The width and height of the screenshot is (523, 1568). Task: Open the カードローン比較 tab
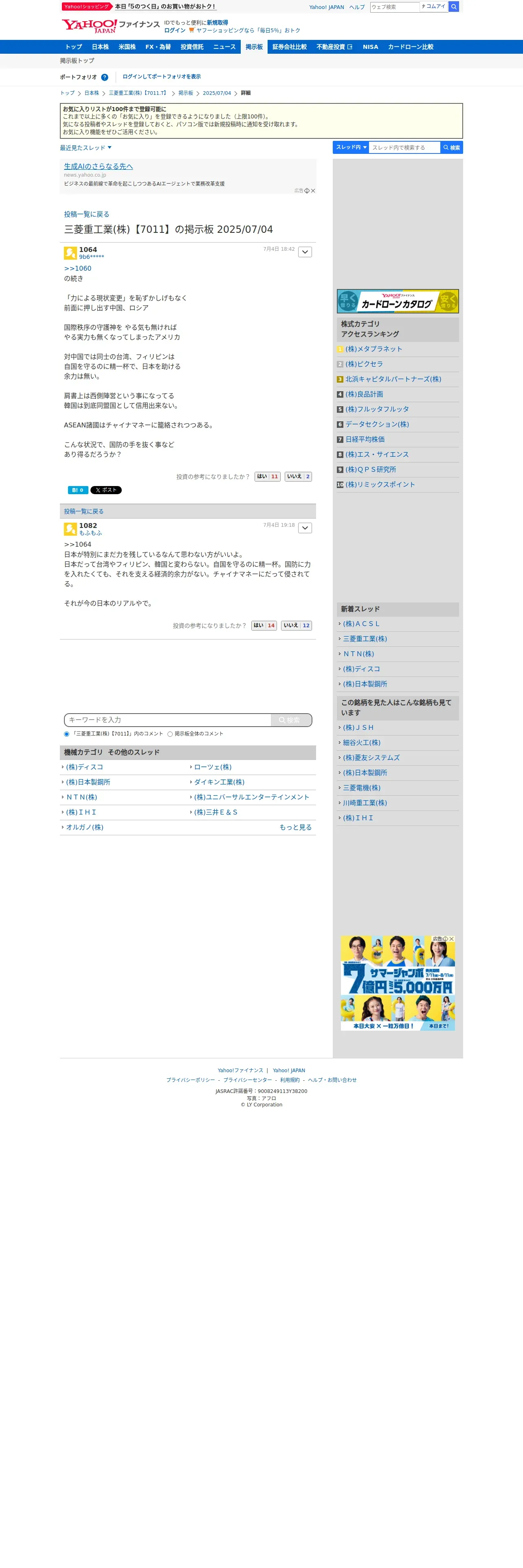[411, 47]
